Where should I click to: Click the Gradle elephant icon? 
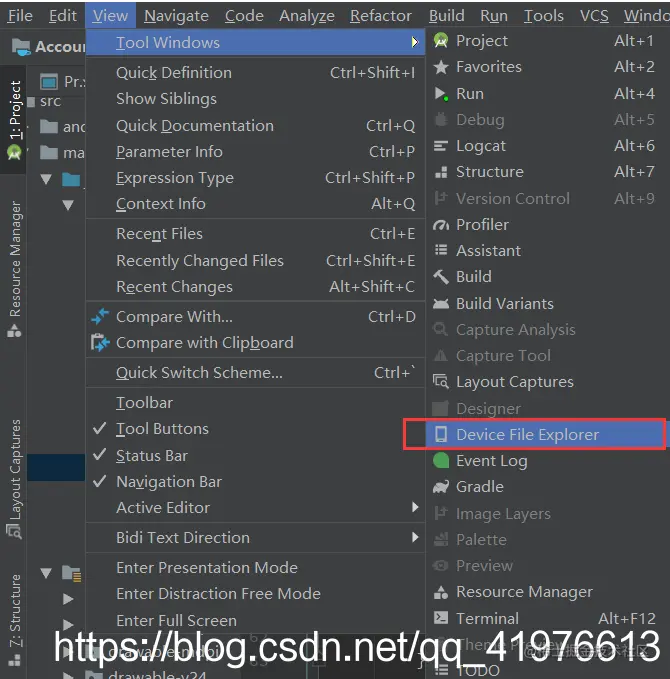pyautogui.click(x=441, y=487)
